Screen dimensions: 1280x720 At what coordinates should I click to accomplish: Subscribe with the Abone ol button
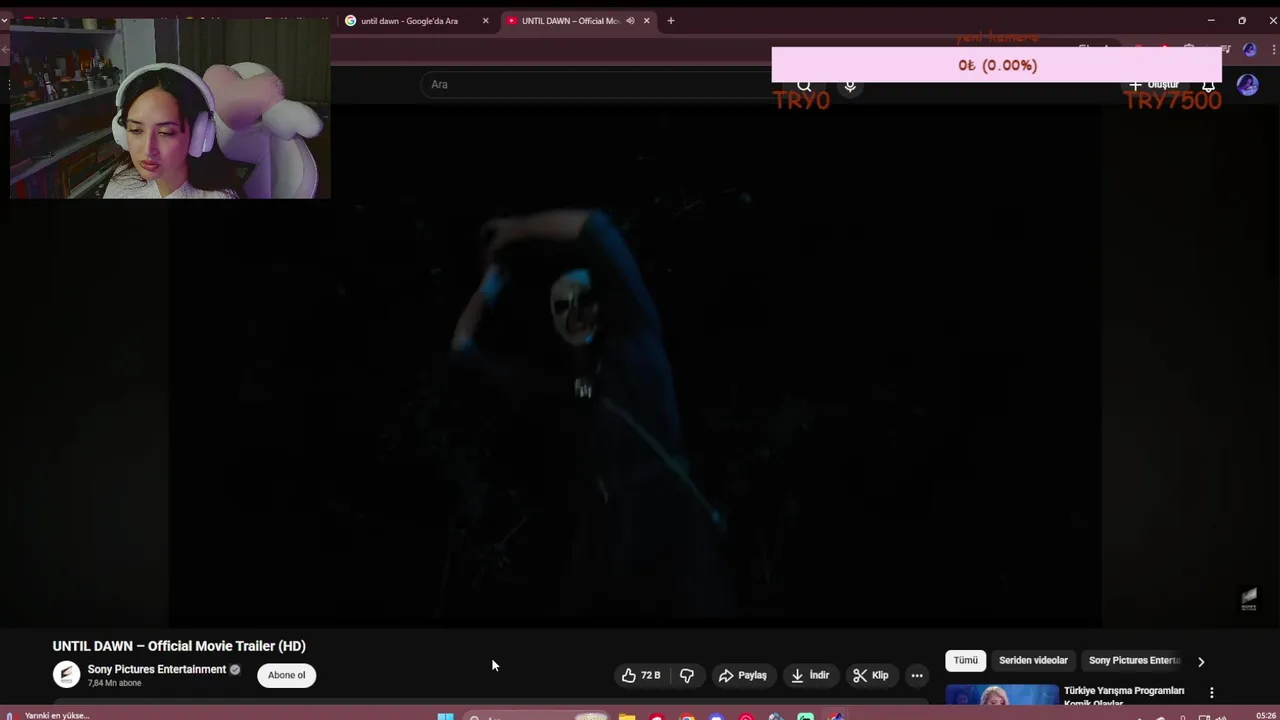click(x=286, y=675)
